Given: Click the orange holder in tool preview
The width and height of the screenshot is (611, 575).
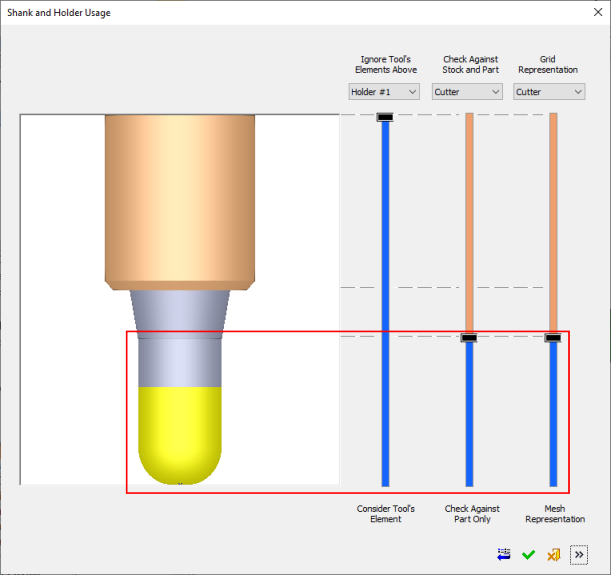Looking at the screenshot, I should 180,202.
